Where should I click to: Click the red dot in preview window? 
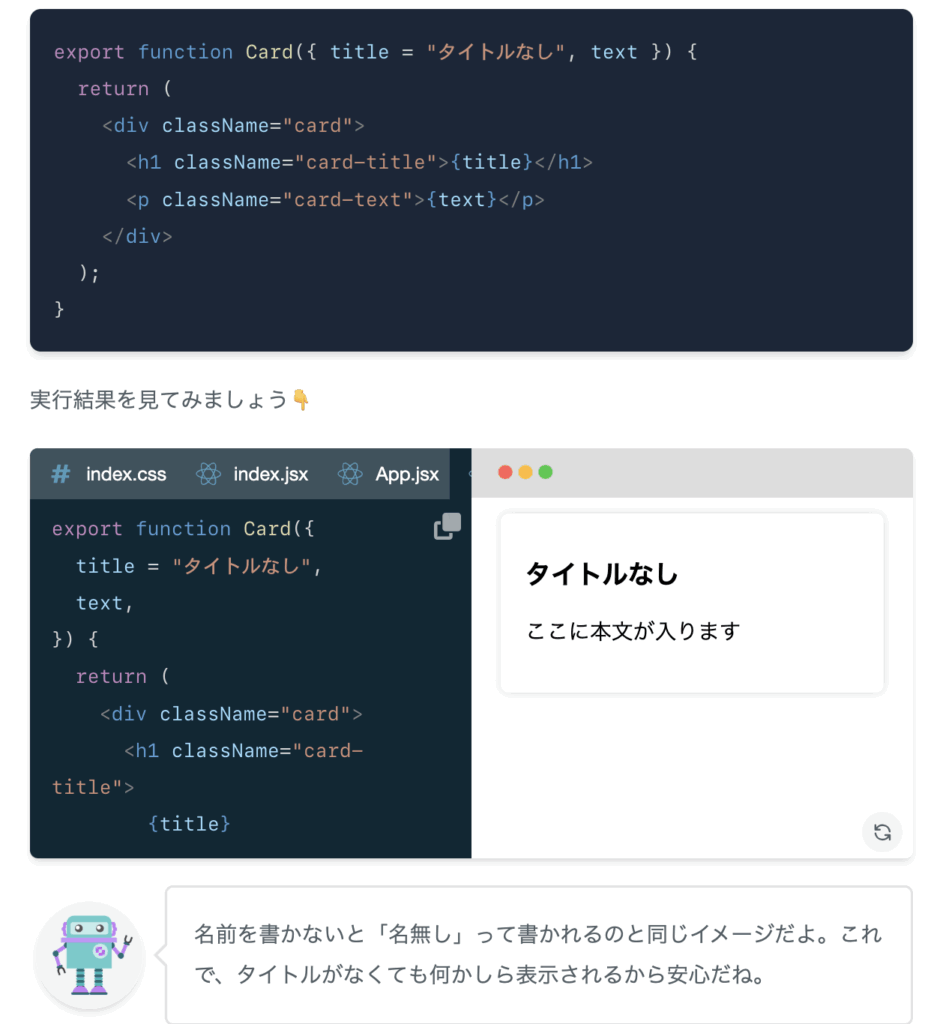click(505, 472)
